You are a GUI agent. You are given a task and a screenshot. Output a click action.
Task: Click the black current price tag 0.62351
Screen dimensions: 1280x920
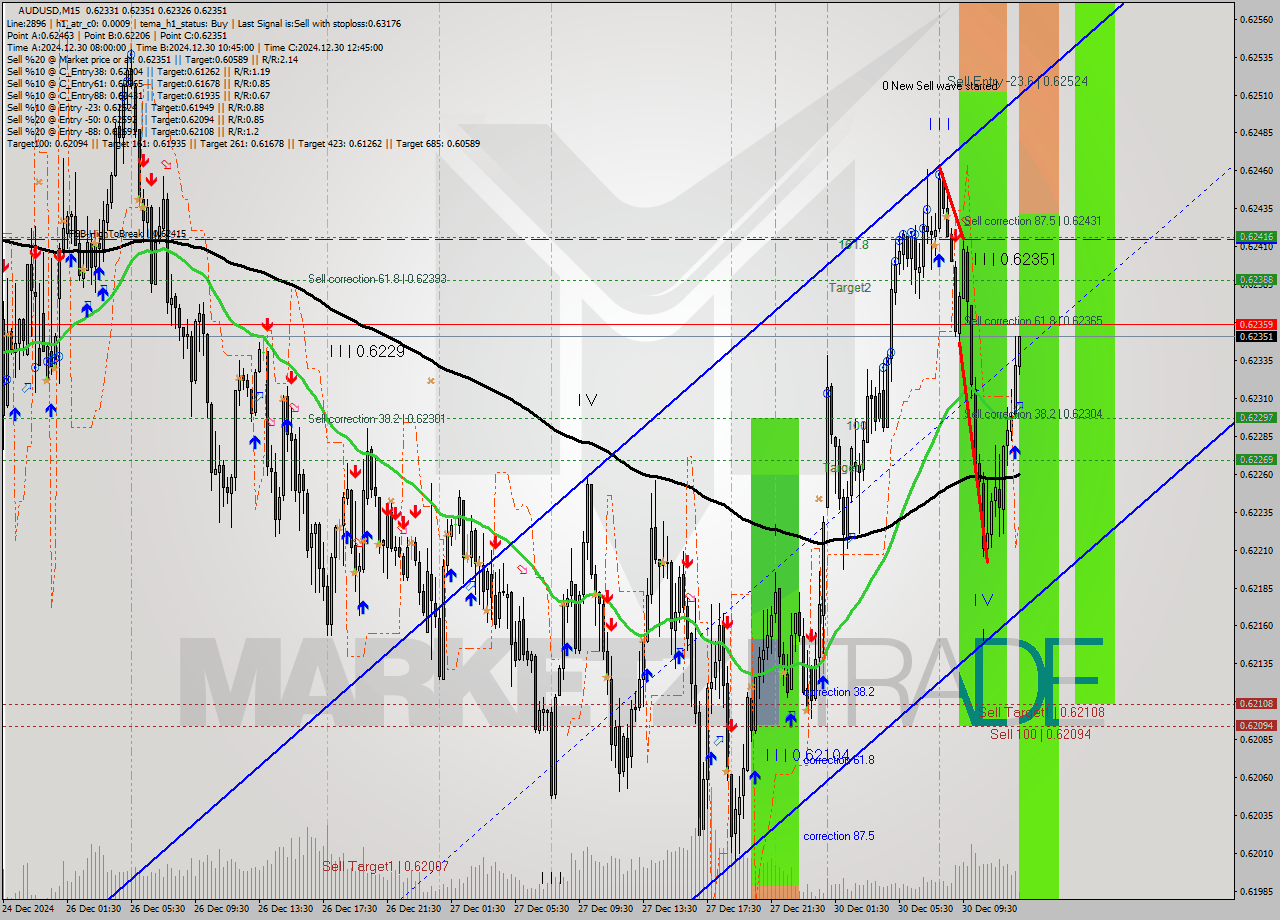1256,337
